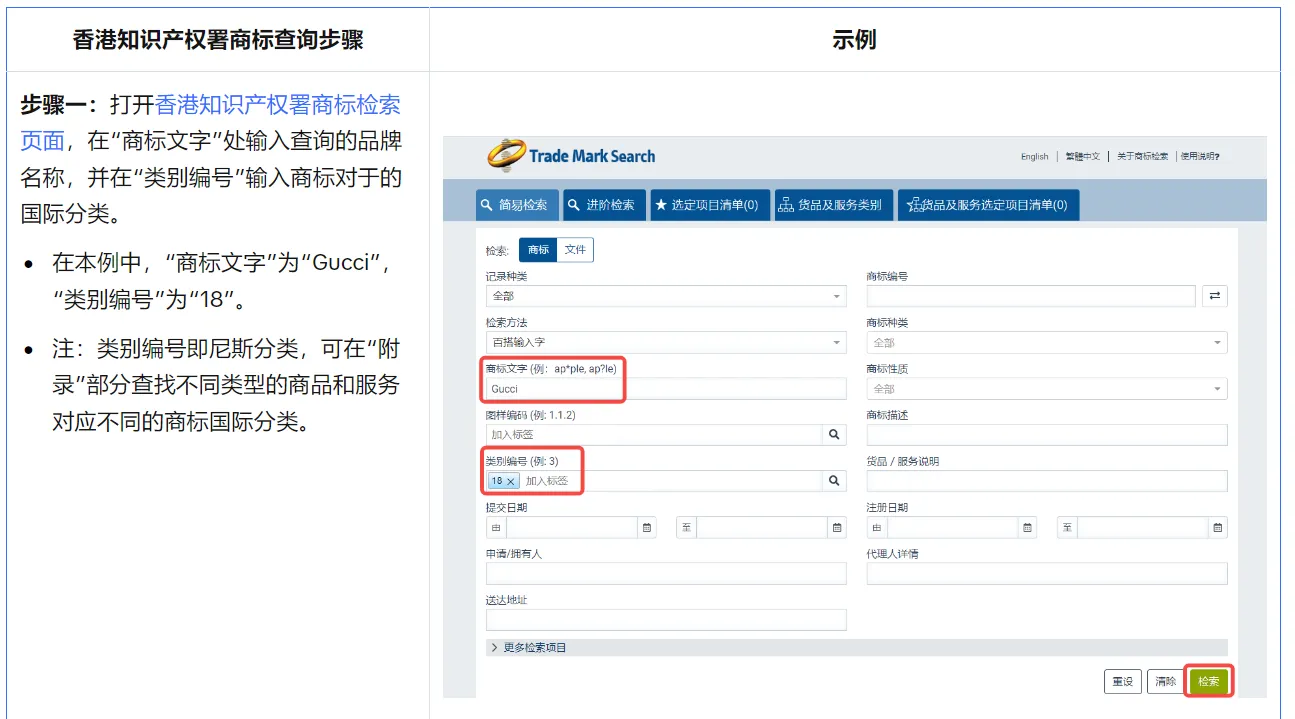
Task: Click the 提交日期 start date field
Action: point(572,527)
